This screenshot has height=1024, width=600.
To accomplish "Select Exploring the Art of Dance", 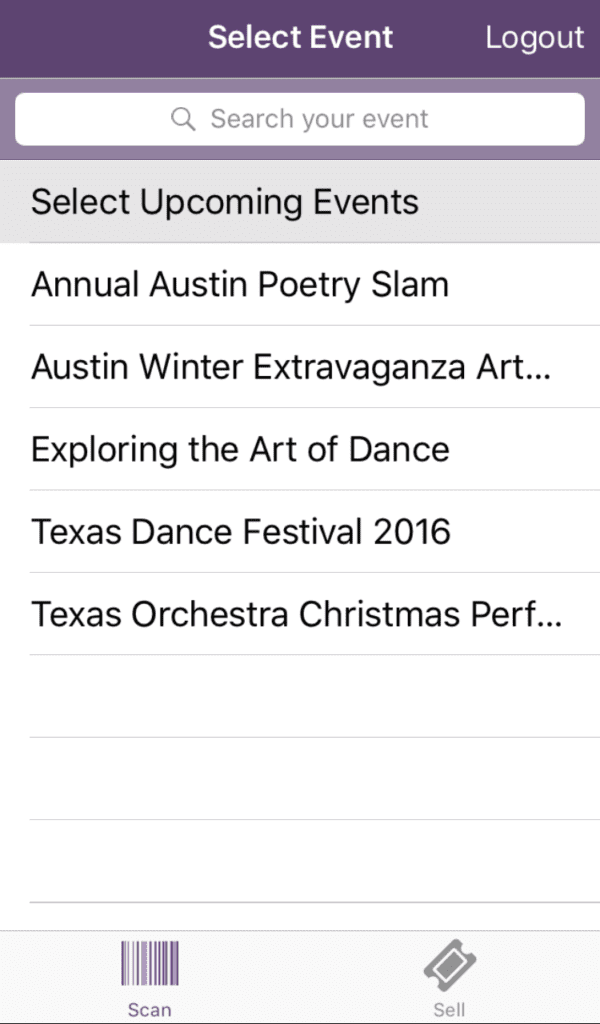I will [300, 449].
